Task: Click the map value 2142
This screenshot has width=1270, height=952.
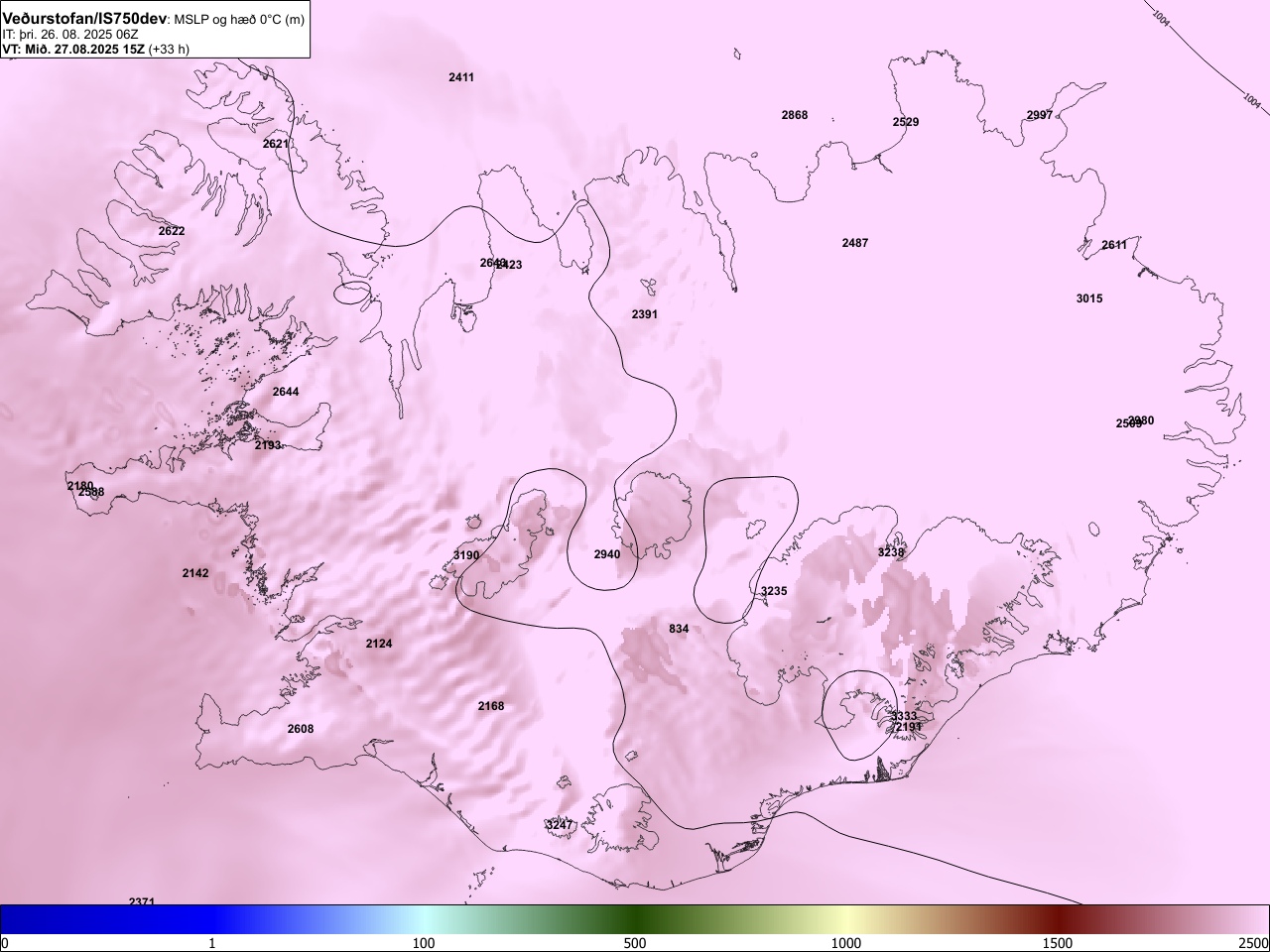Action: (195, 573)
